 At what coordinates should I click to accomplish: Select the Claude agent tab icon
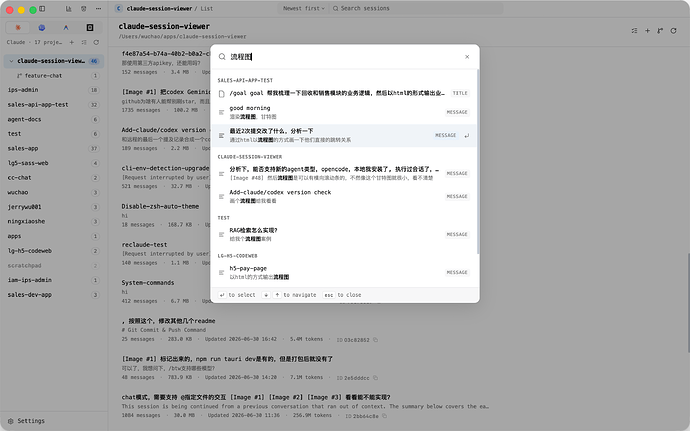point(18,27)
